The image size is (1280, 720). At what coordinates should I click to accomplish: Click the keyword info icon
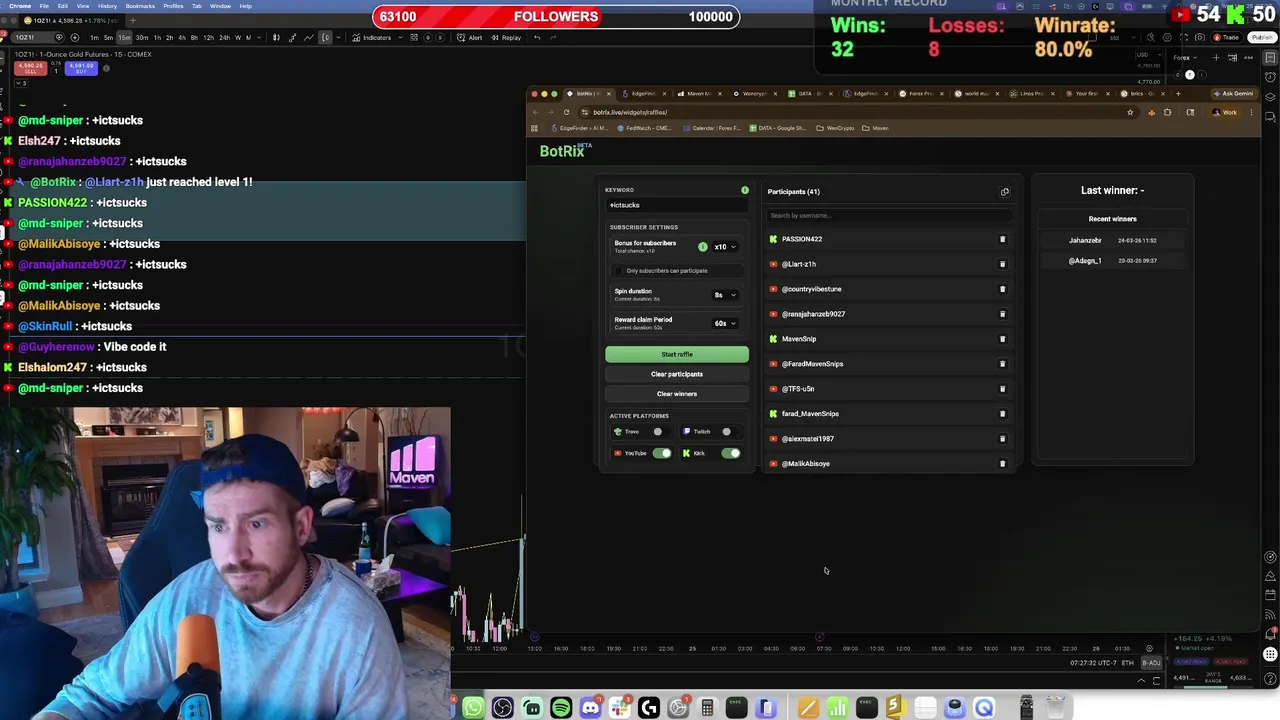click(744, 190)
